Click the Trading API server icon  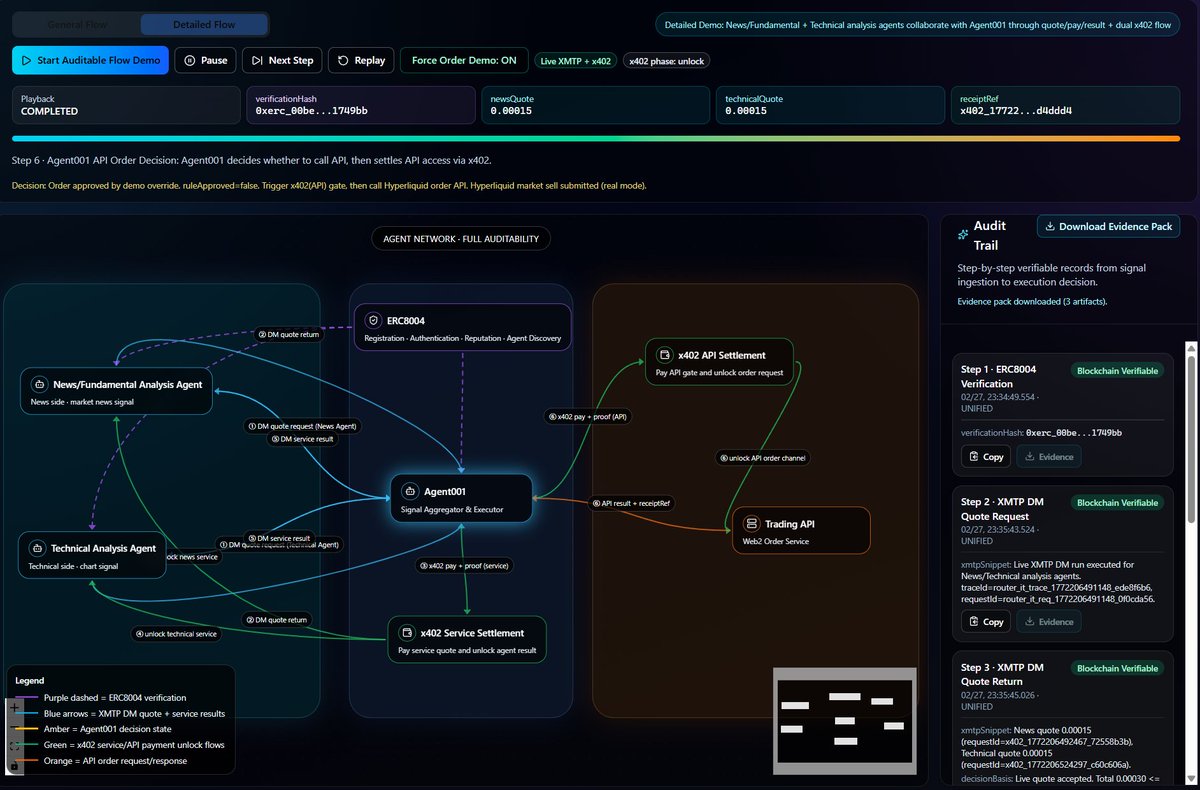point(751,524)
